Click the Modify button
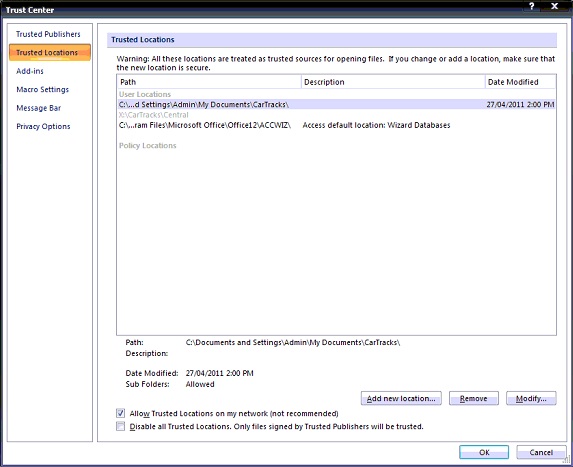The height and width of the screenshot is (467, 573). pos(531,398)
